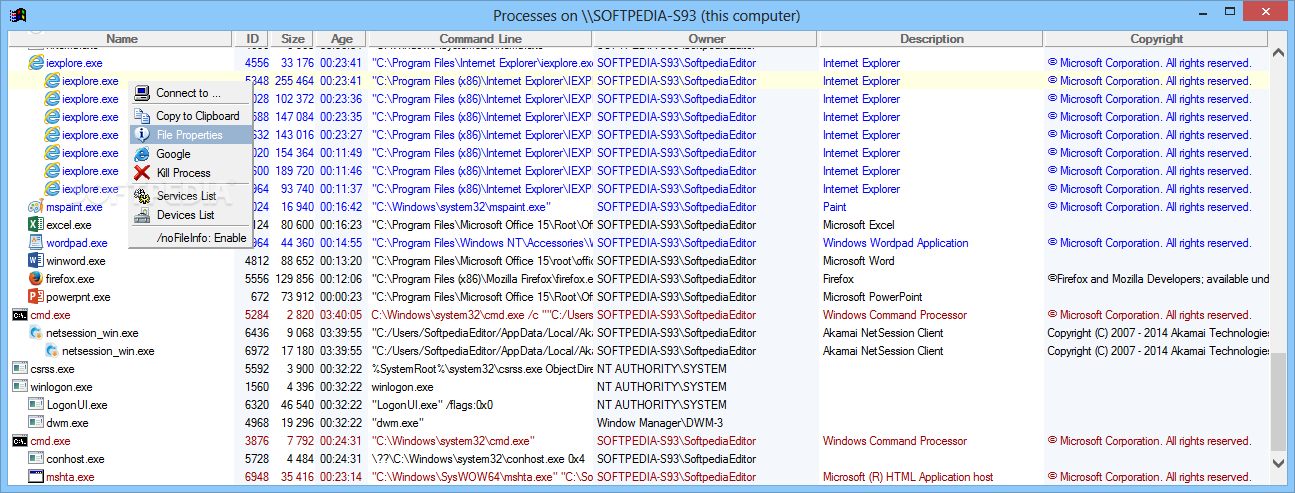Sort by the ID column header
This screenshot has width=1295, height=493.
[x=252, y=39]
